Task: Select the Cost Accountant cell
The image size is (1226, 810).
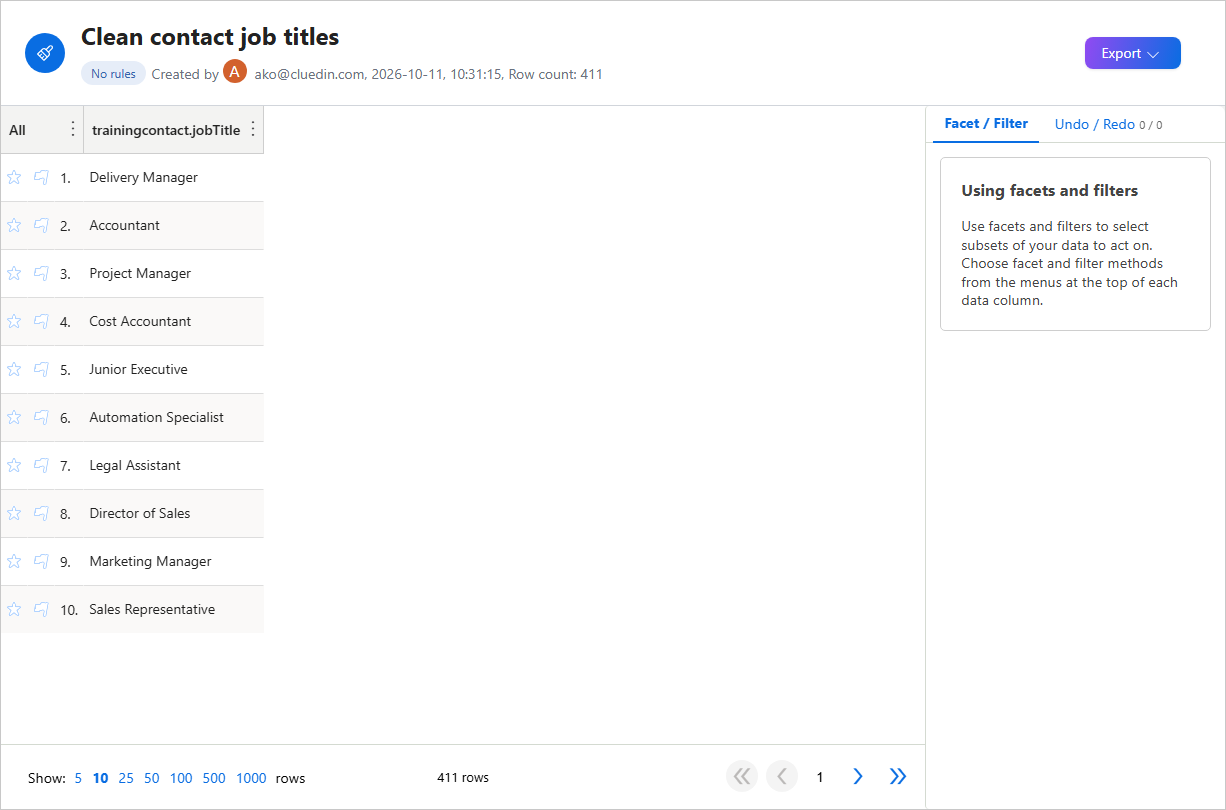Action: coord(173,321)
